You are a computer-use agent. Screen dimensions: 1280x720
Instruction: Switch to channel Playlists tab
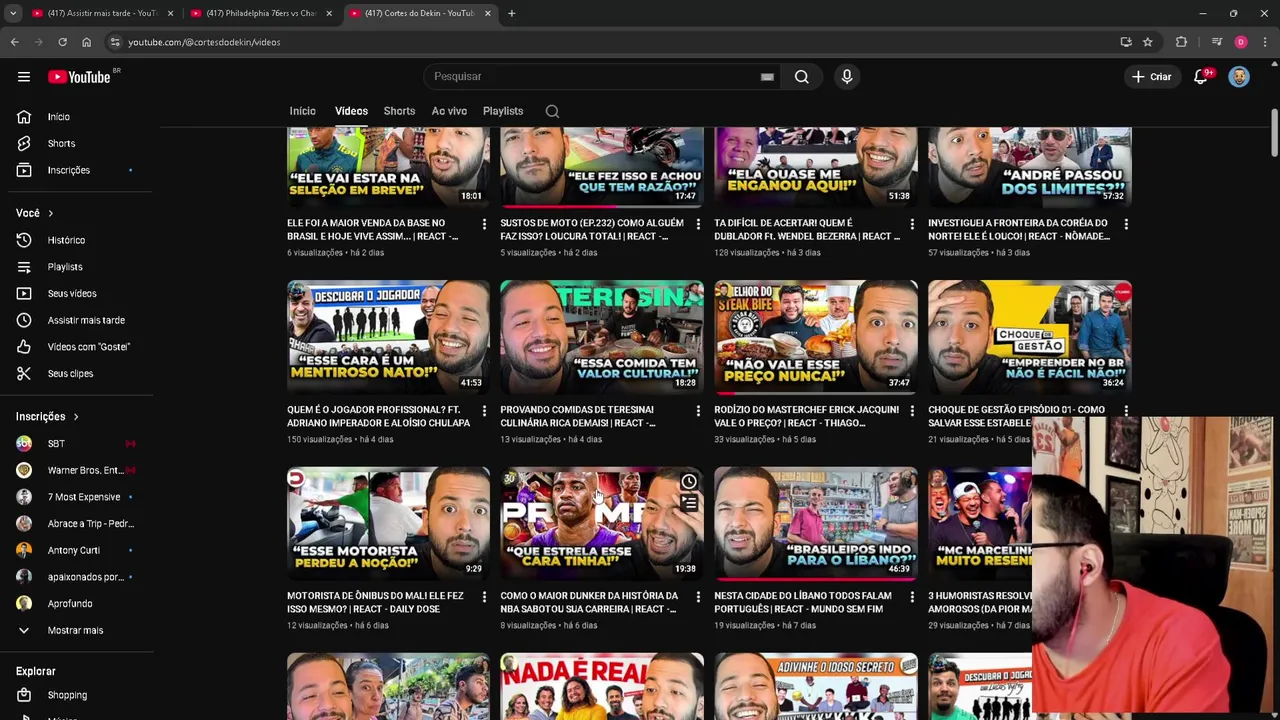(x=503, y=111)
